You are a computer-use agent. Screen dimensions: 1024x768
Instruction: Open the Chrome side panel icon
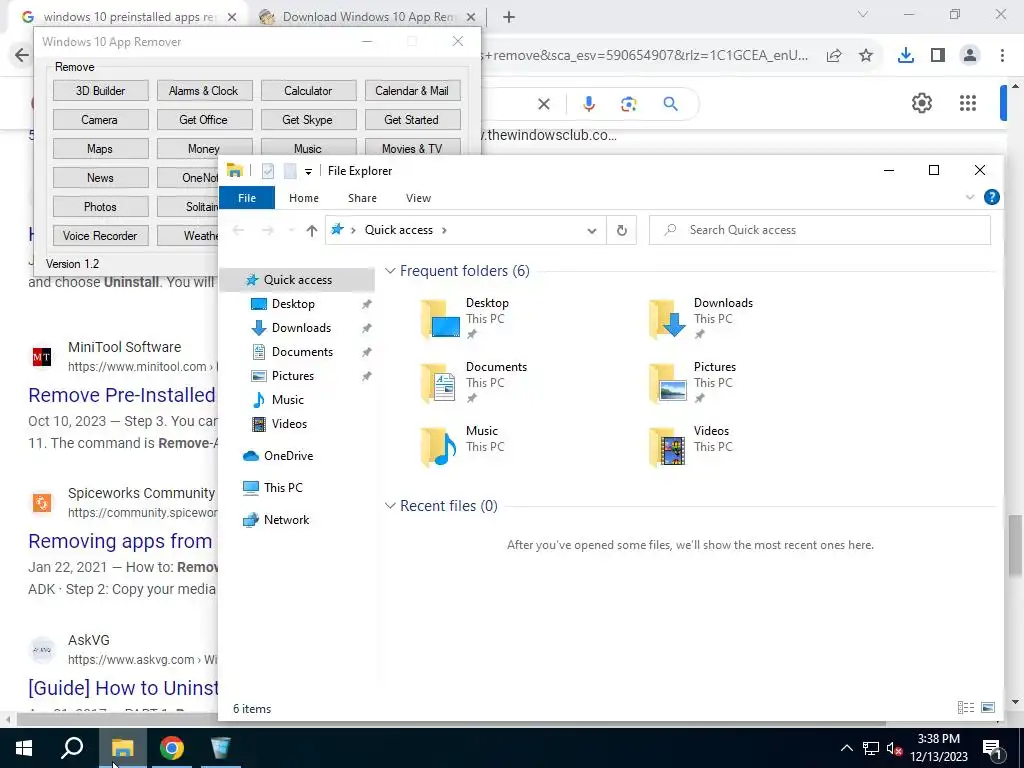coord(938,56)
